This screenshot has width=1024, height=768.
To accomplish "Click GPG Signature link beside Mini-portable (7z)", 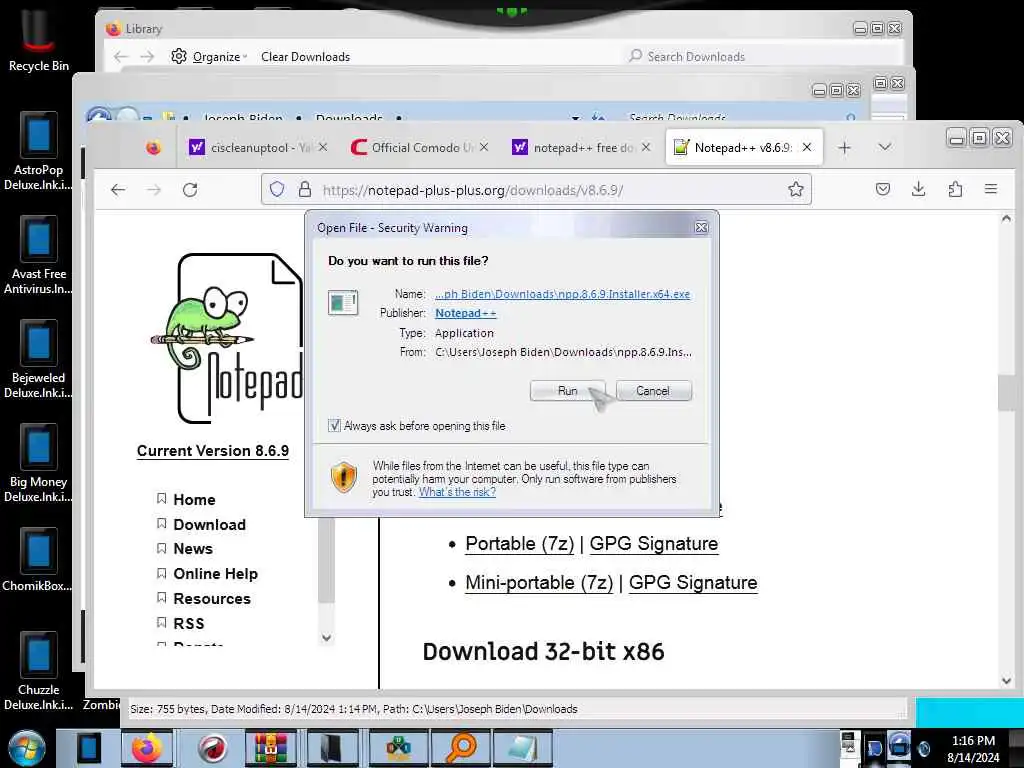I will coord(693,583).
